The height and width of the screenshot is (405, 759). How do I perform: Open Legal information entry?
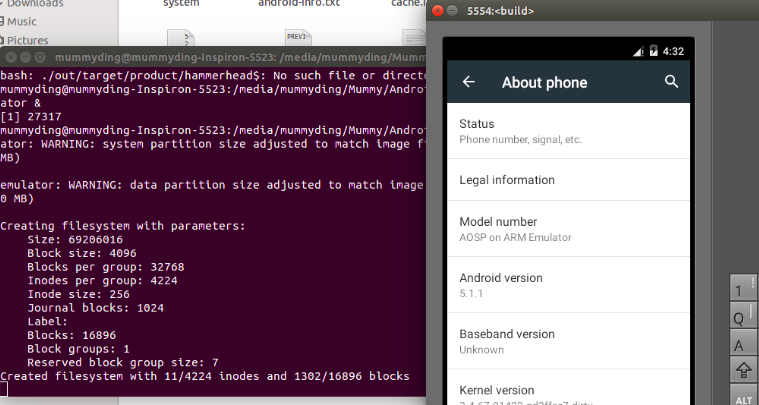pos(568,180)
